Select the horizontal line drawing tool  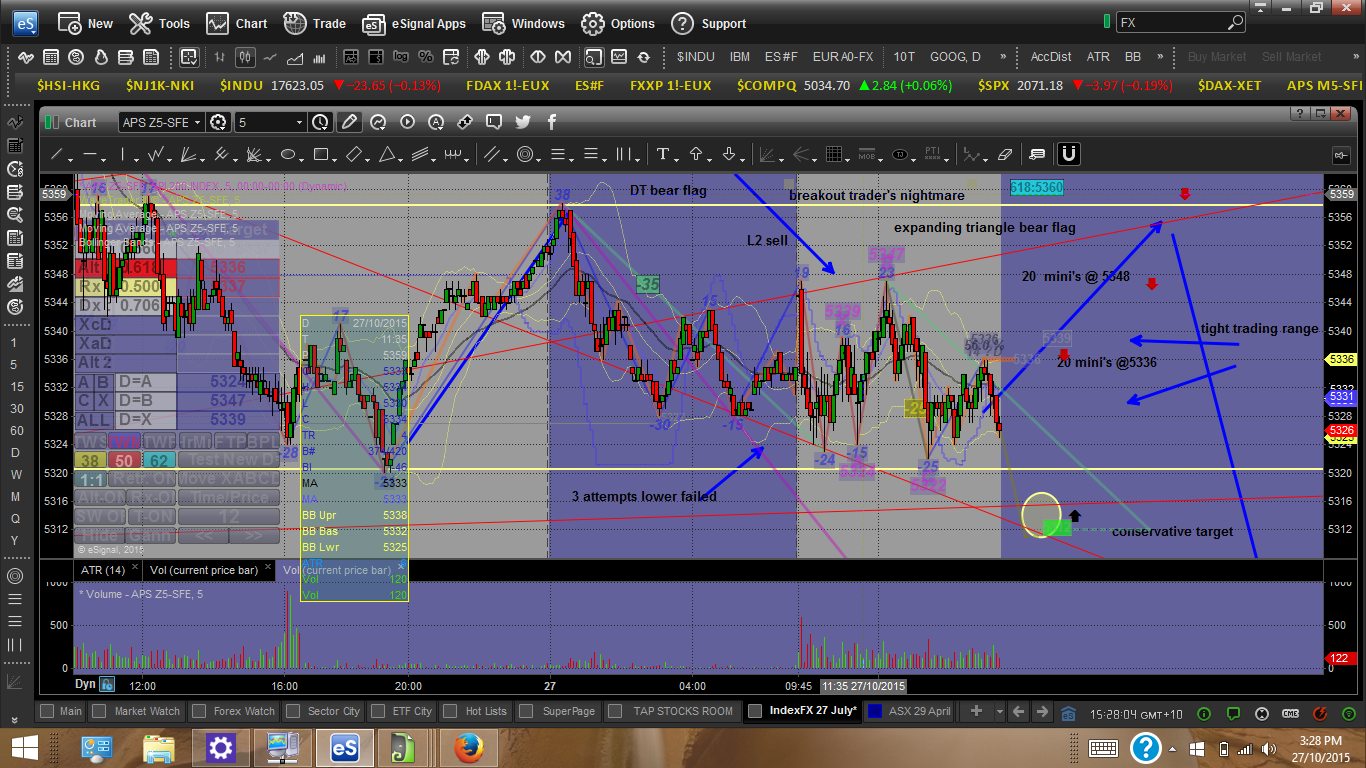point(91,155)
